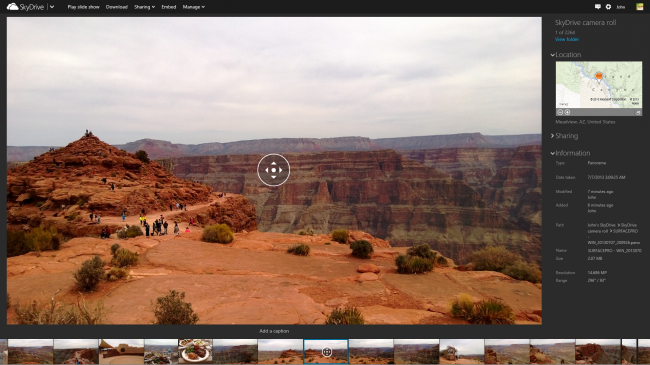
Task: Expand the map to larger view
Action: pos(638,112)
